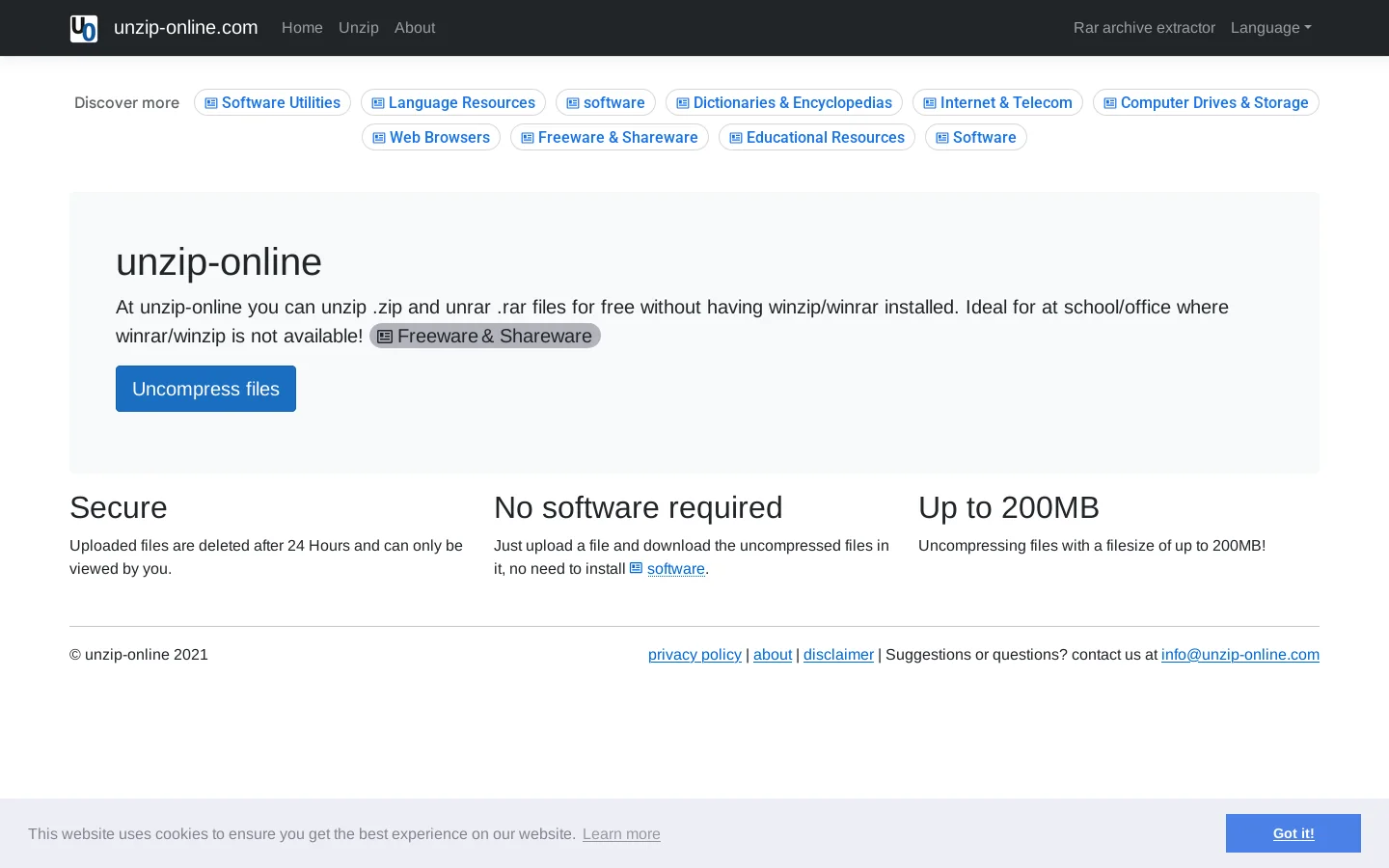
Task: Open the Language dropdown menu
Action: click(1271, 28)
